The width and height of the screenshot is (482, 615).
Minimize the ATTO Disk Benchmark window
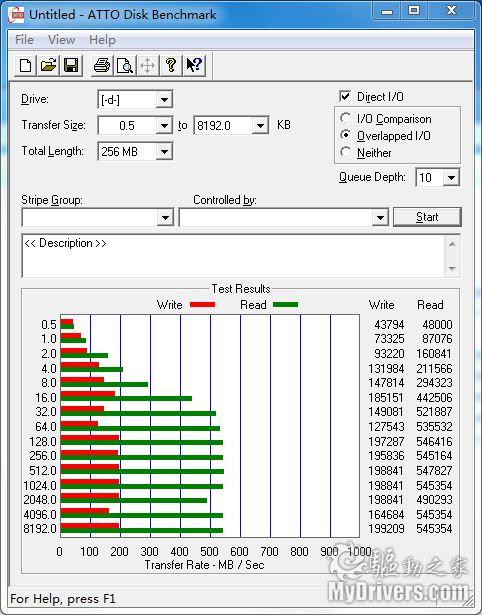(387, 12)
